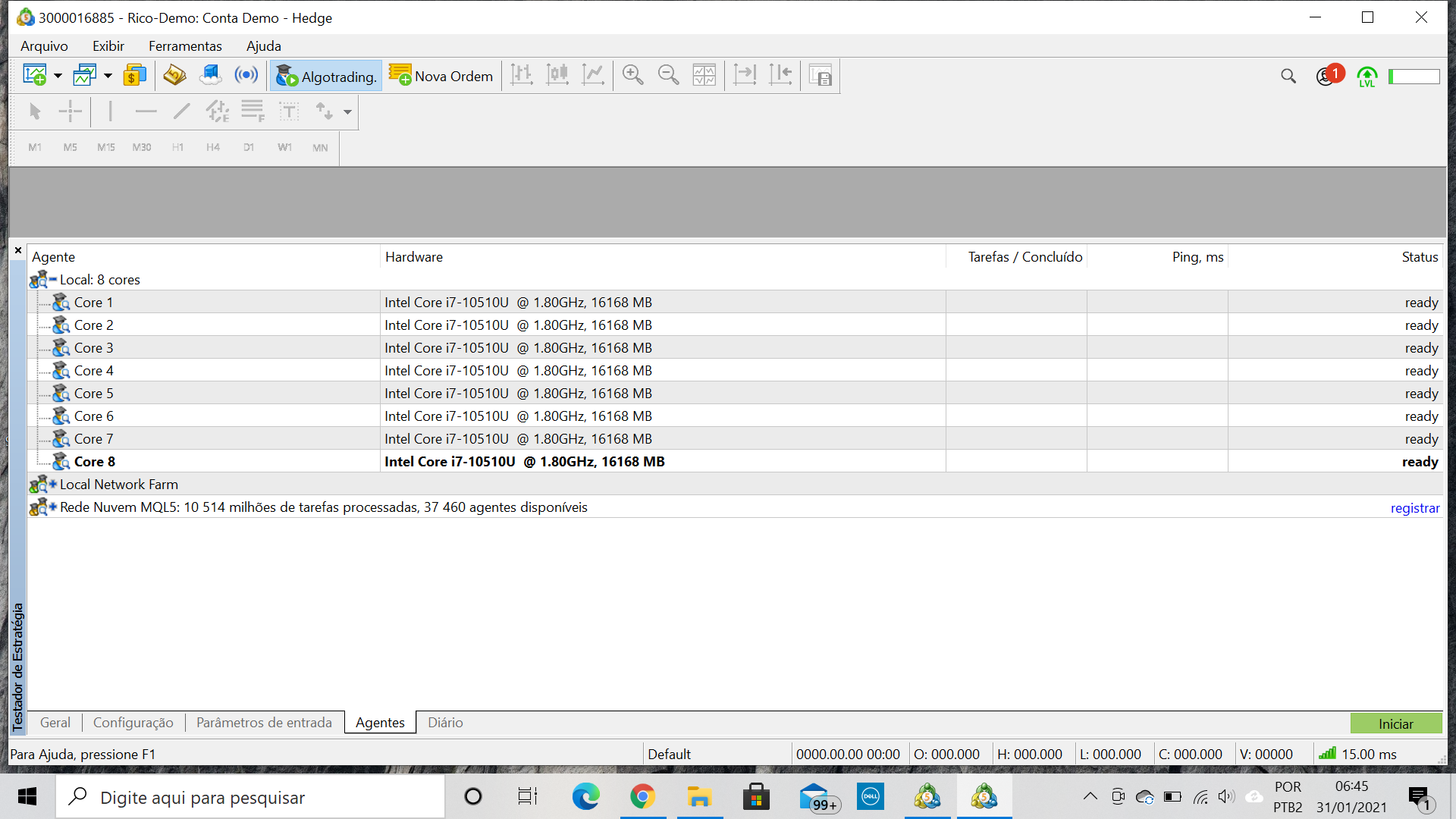Collapse the Local 8 cores group
1456x819 pixels.
click(53, 280)
